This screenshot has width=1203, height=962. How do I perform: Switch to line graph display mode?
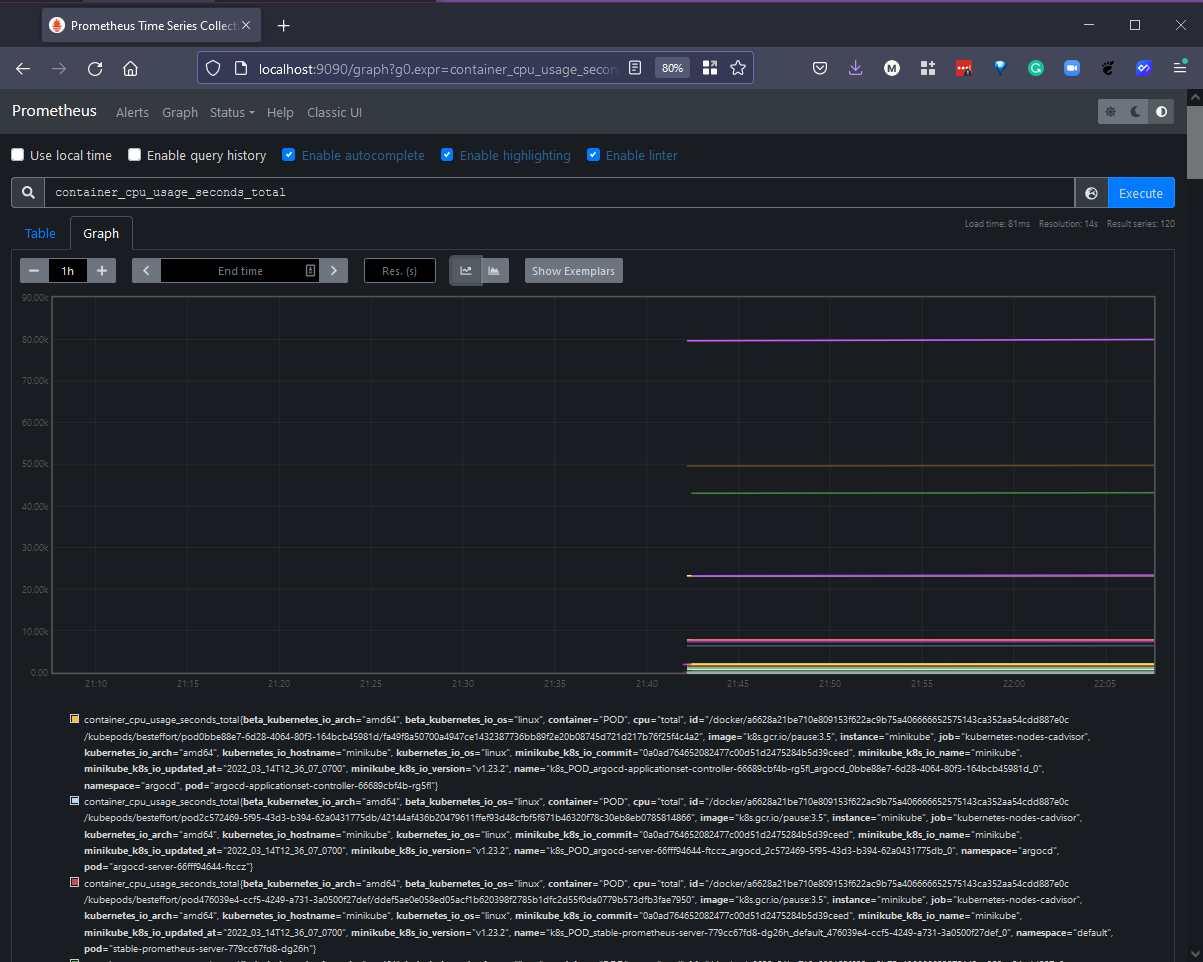[466, 271]
